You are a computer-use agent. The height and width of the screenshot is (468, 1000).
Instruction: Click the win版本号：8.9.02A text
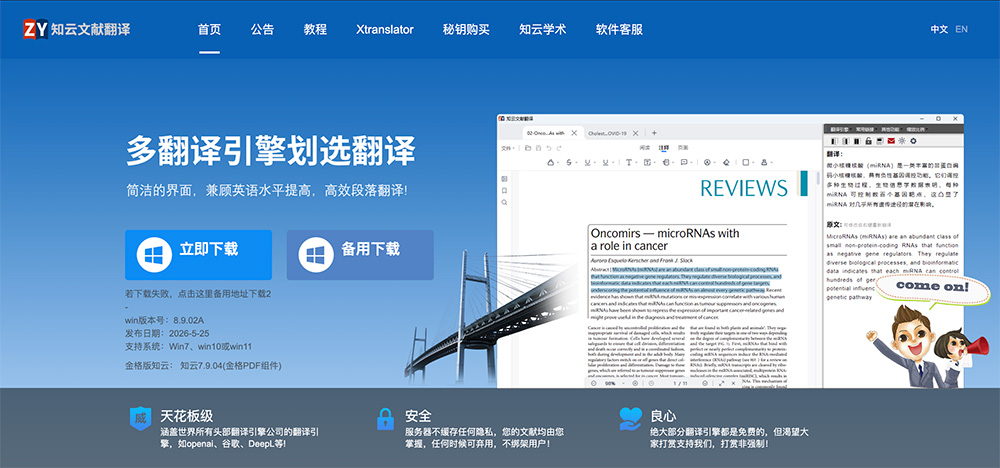pyautogui.click(x=165, y=320)
